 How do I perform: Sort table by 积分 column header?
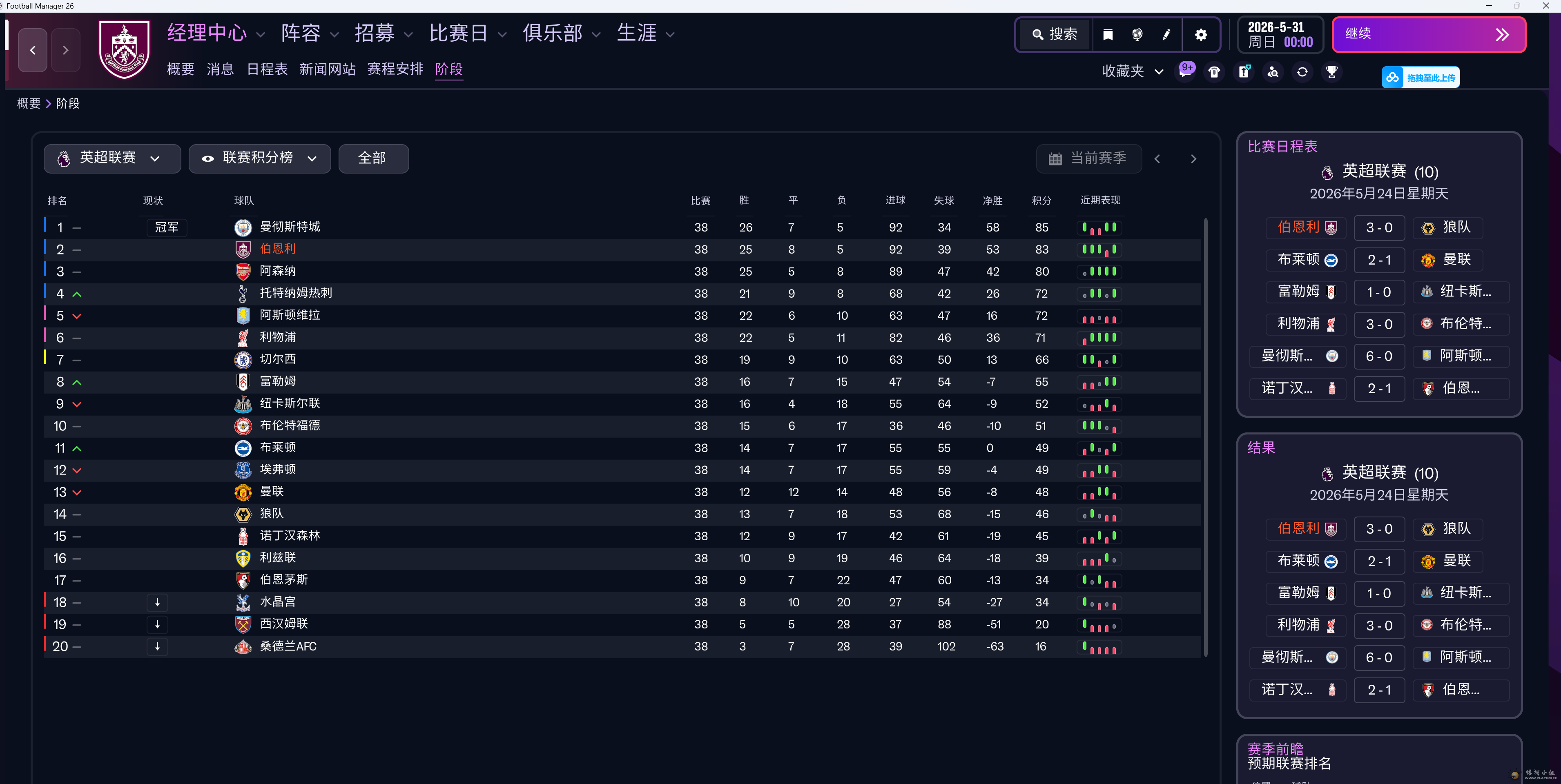[1041, 200]
